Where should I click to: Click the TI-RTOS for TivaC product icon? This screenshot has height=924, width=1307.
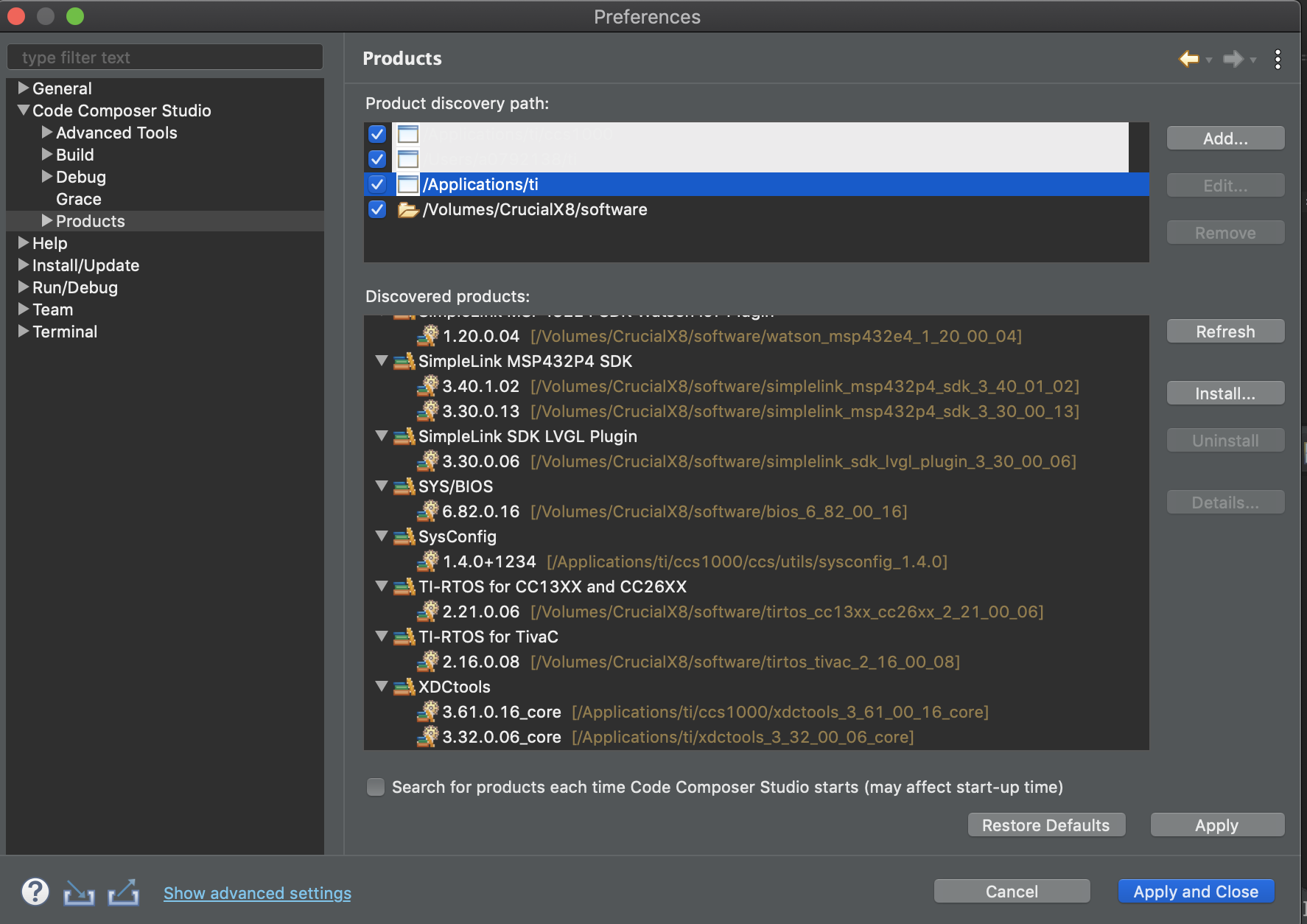pyautogui.click(x=404, y=637)
